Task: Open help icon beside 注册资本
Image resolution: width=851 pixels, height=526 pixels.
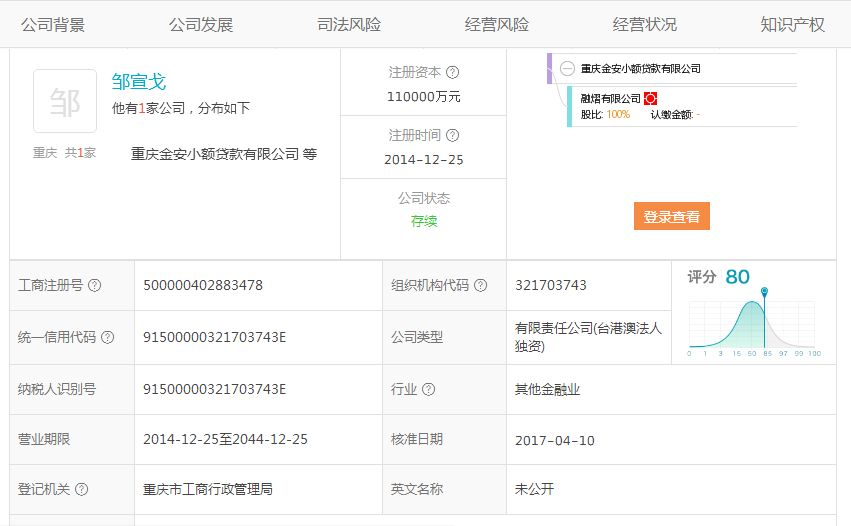Action: click(453, 72)
